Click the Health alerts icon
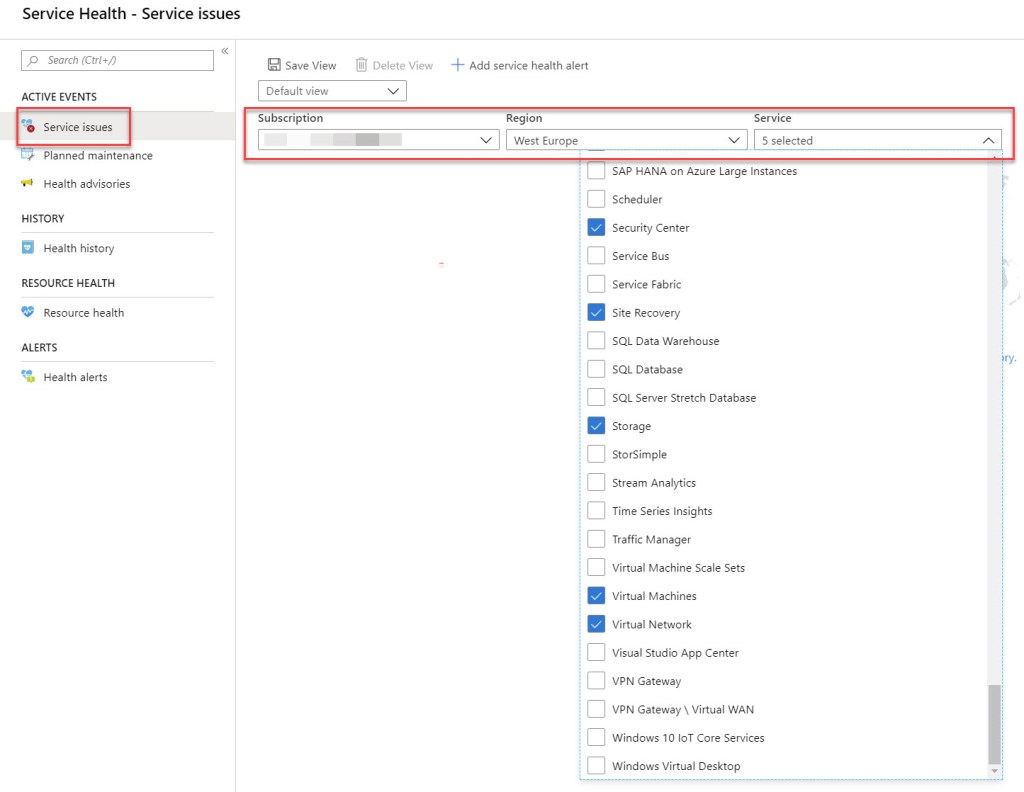 pyautogui.click(x=28, y=377)
